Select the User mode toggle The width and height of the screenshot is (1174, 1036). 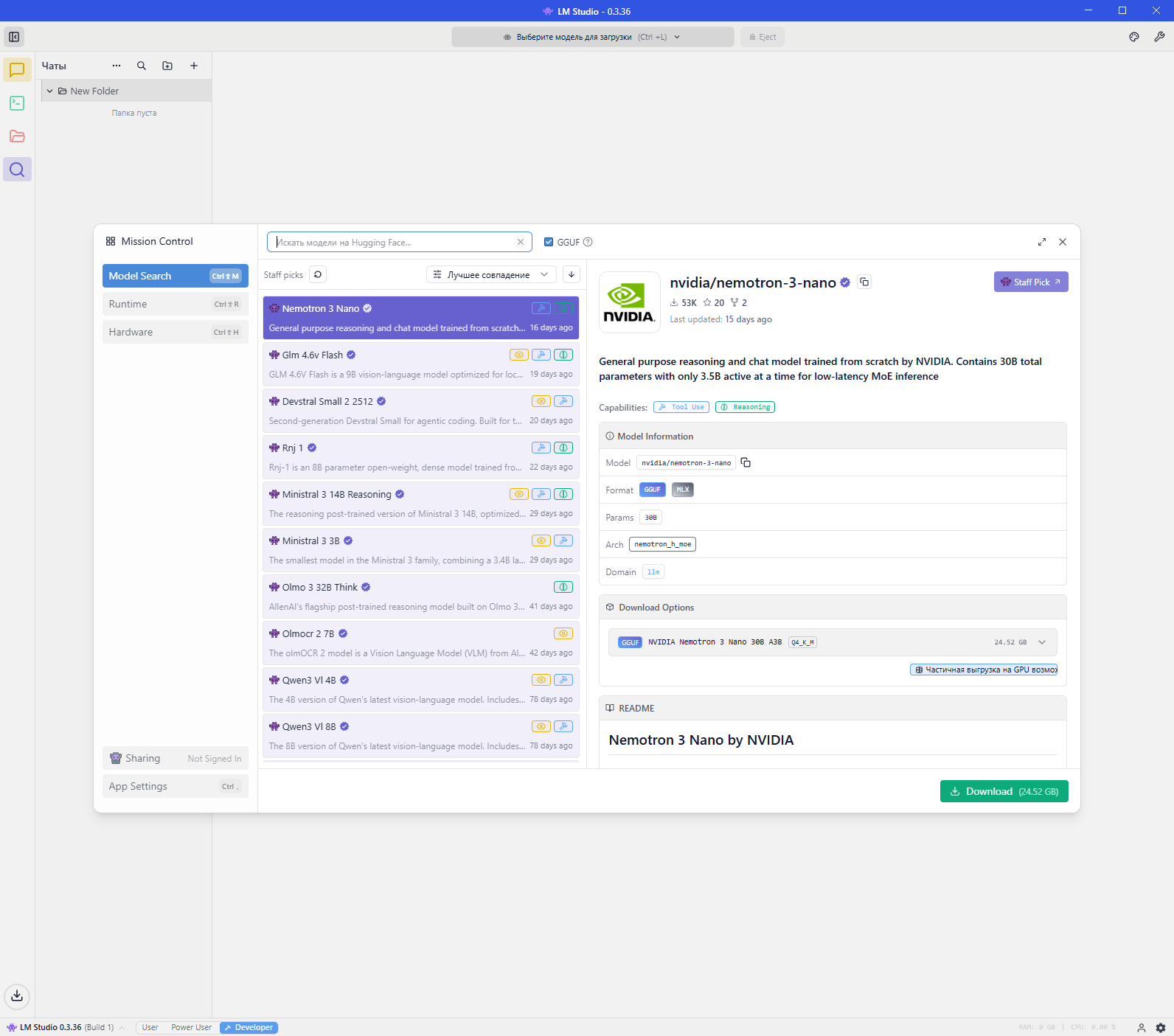[x=150, y=1027]
